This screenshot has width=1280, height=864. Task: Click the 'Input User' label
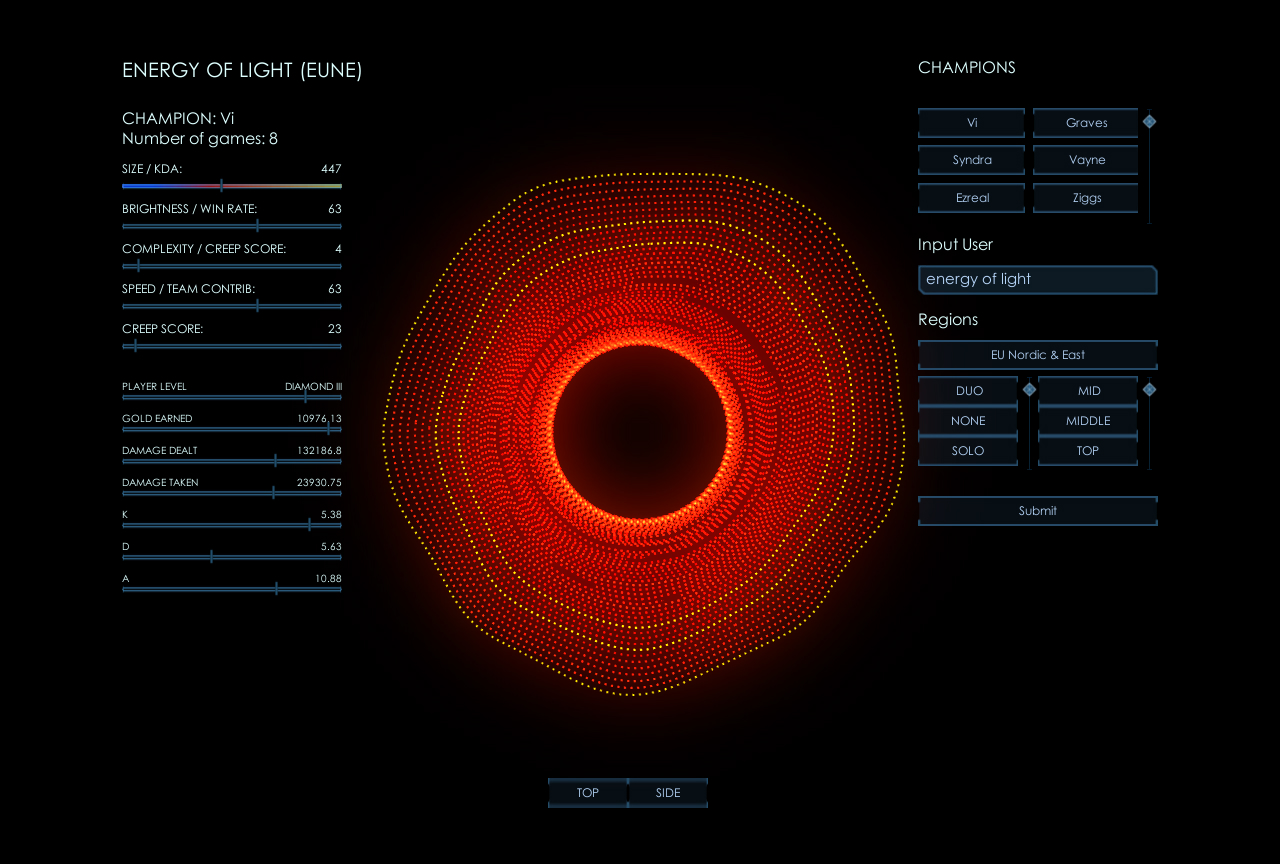click(x=955, y=245)
